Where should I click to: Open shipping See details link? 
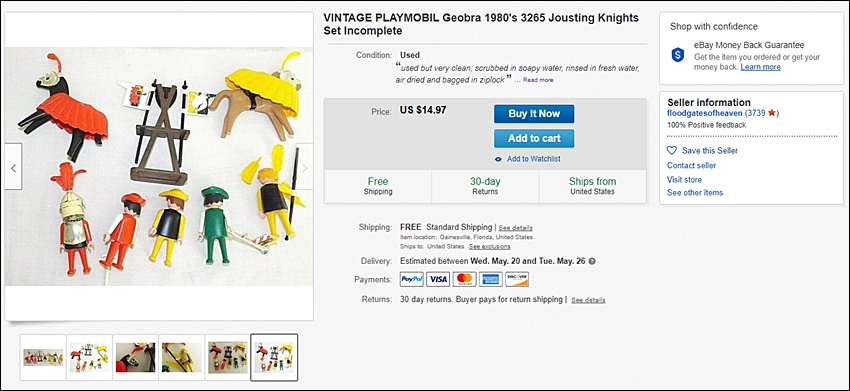click(x=516, y=228)
